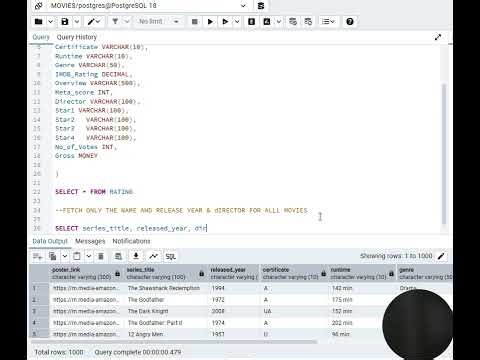This screenshot has width=480, height=360.
Task: Click the results horizontal scrollbar
Action: click(173, 342)
